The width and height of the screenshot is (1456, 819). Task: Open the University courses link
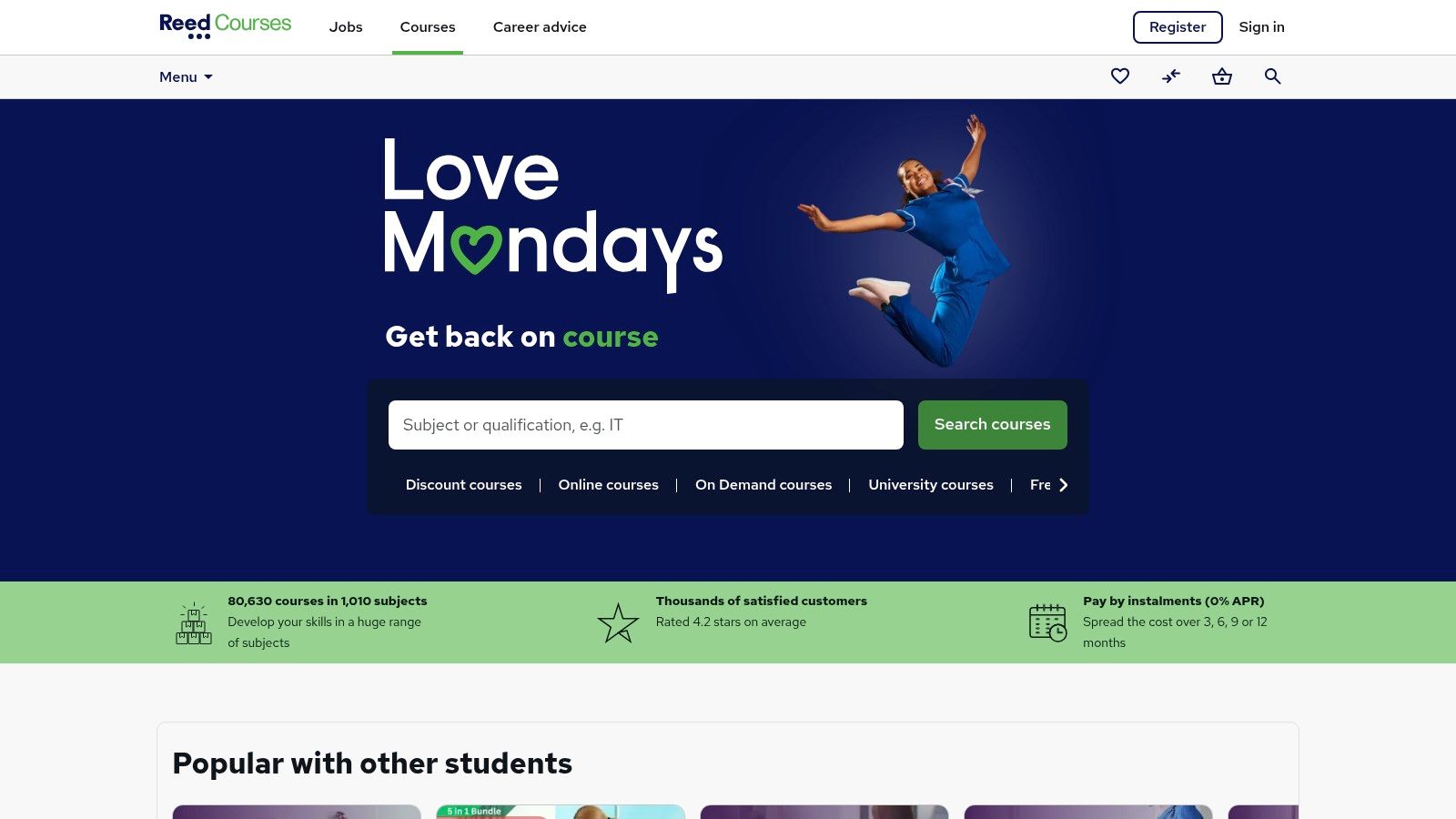point(931,485)
